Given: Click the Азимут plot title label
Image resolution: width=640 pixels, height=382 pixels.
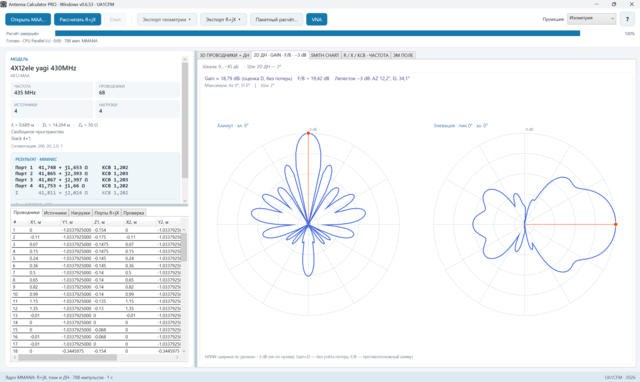Looking at the screenshot, I should pyautogui.click(x=233, y=126).
